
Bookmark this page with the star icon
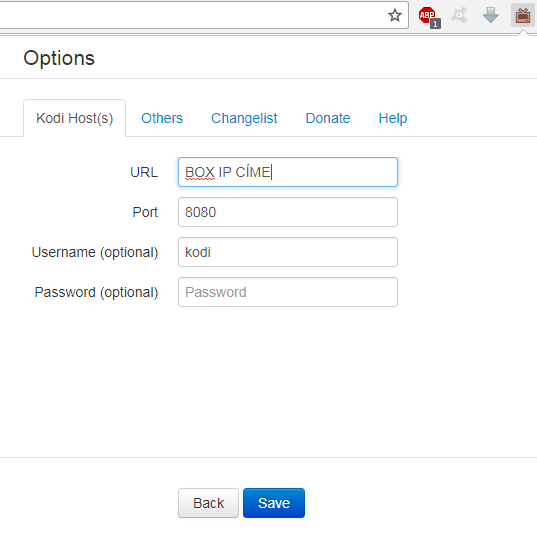[394, 16]
